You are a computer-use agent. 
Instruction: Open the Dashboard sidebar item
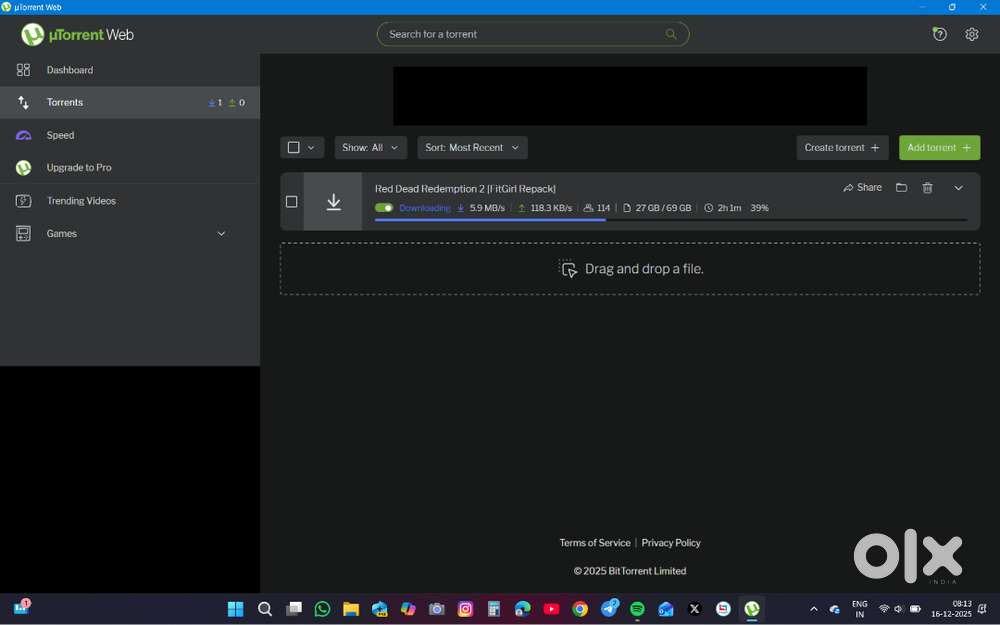[69, 70]
